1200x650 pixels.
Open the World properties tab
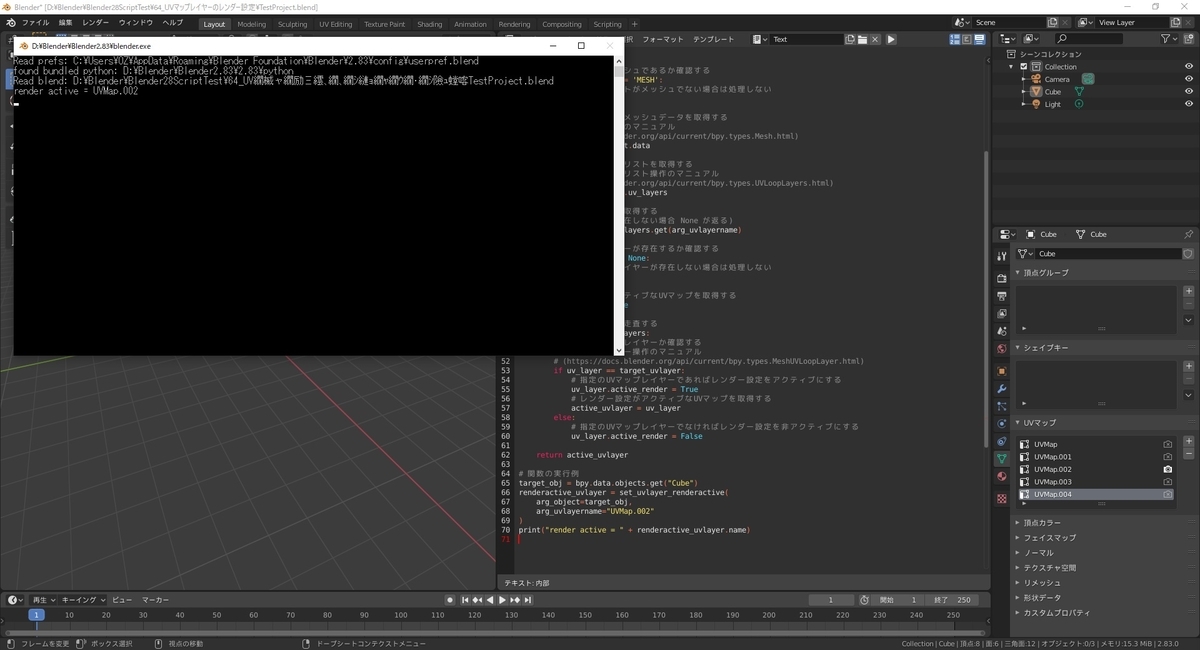(x=1002, y=349)
